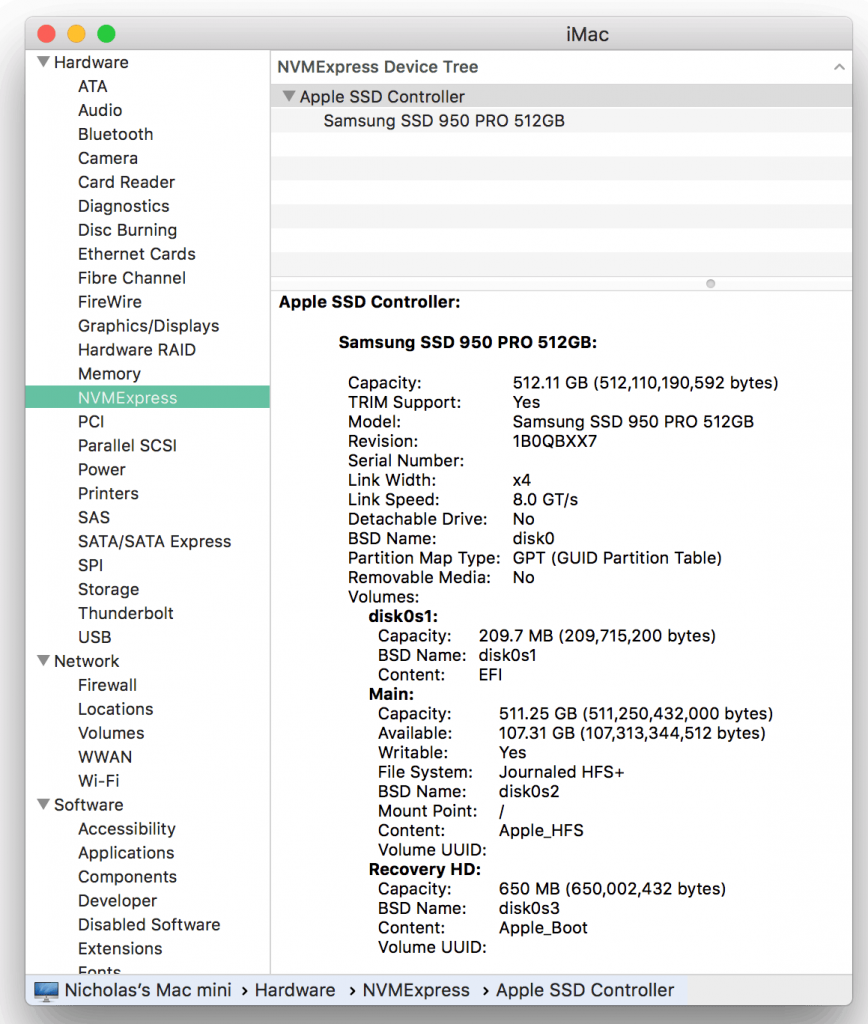
Task: Select SAS in the sidebar
Action: tap(94, 517)
